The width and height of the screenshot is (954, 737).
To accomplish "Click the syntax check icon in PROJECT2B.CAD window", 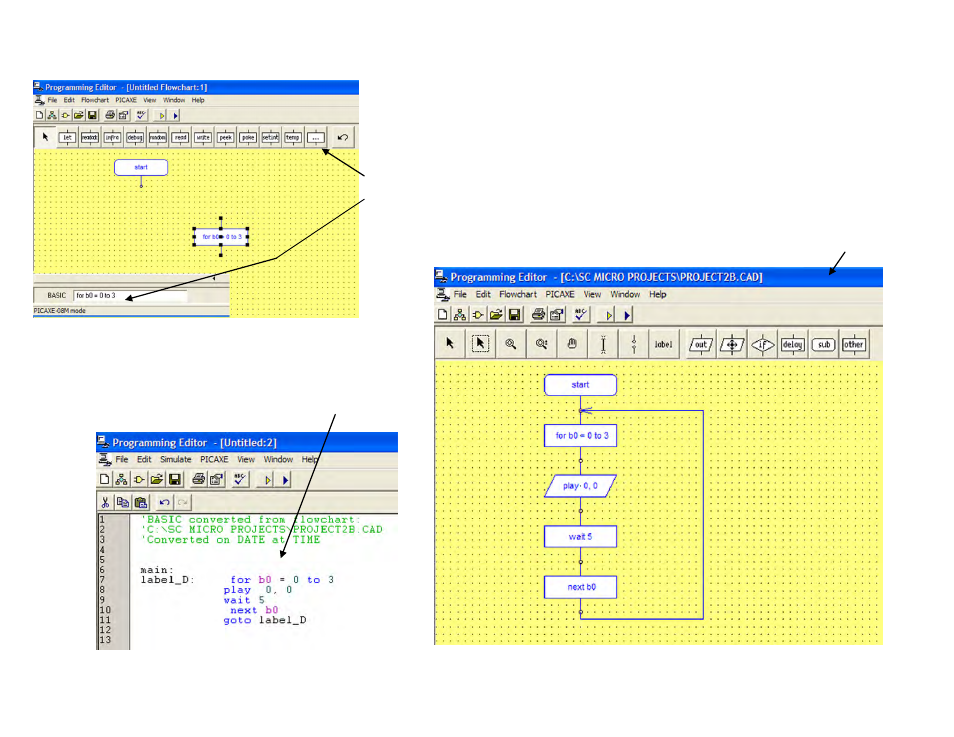I will (x=580, y=315).
